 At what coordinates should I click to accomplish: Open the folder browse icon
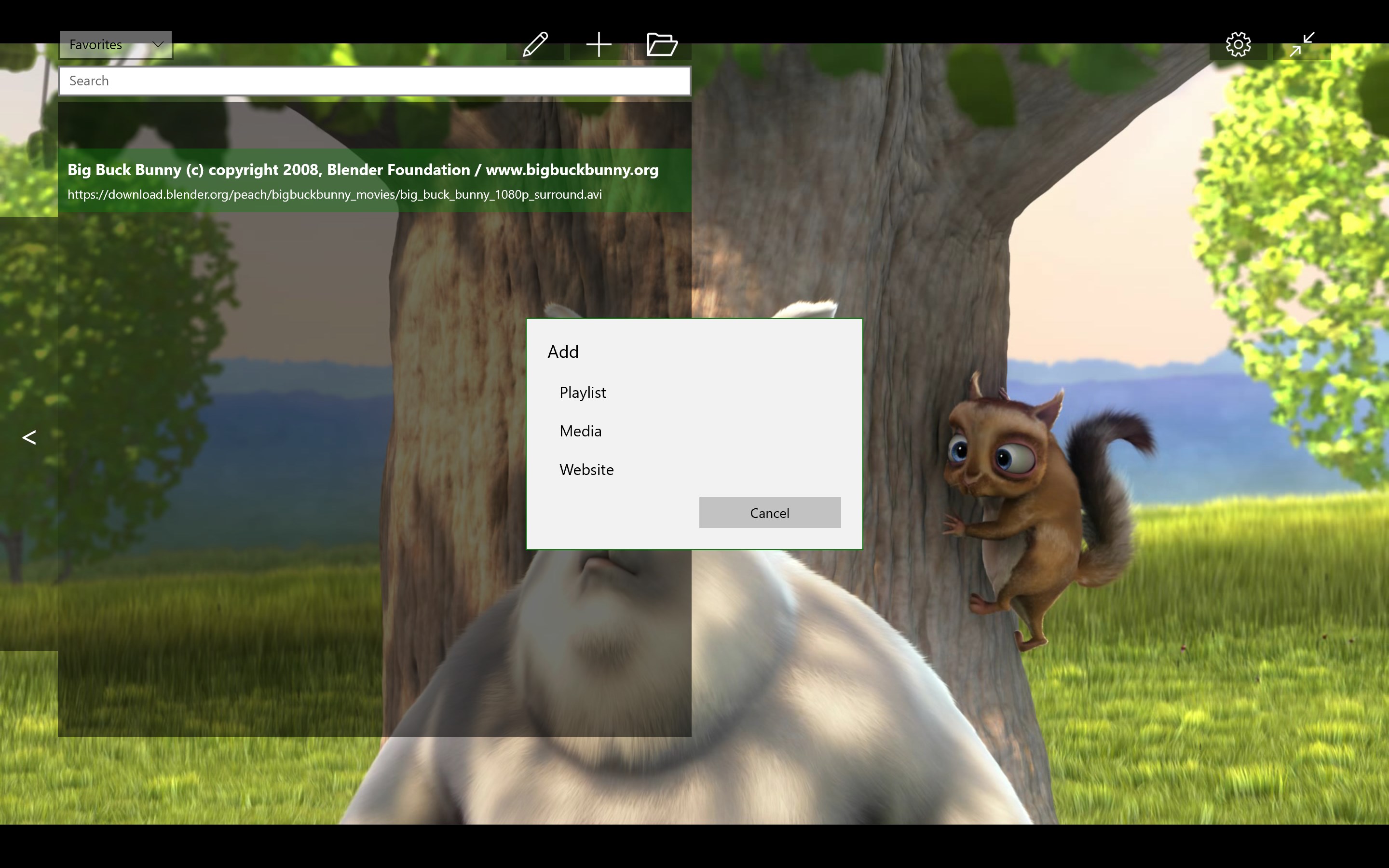(662, 45)
